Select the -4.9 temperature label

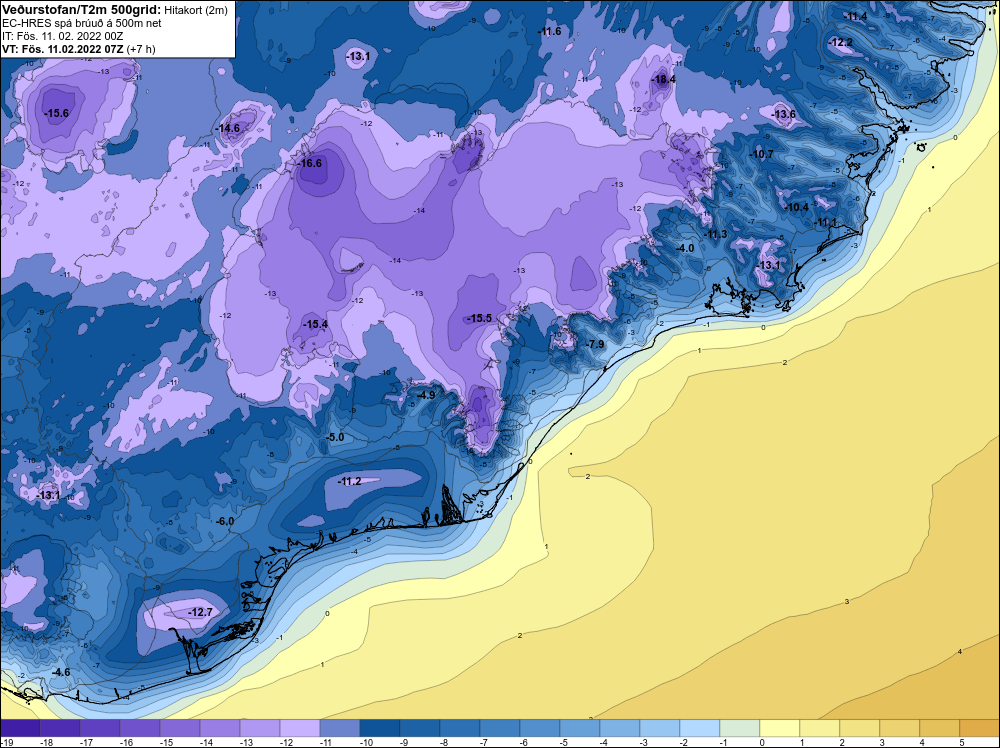click(425, 395)
